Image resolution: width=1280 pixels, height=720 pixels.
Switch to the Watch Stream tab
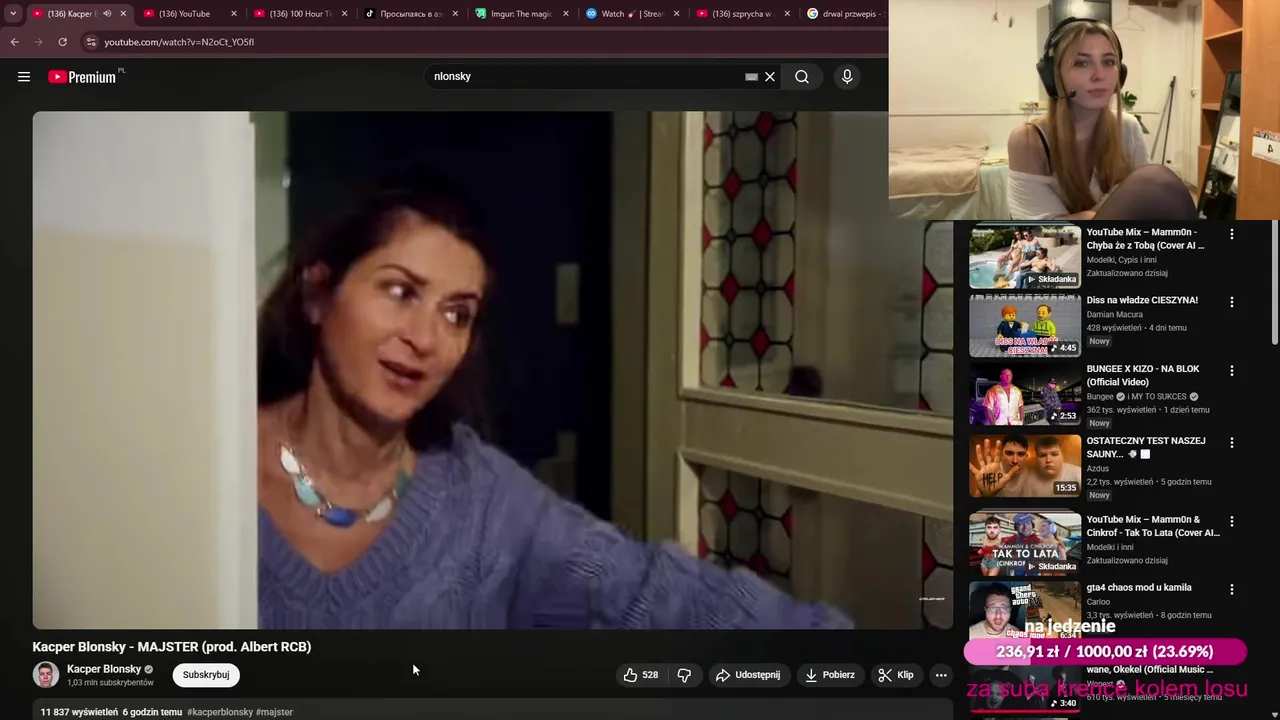(x=630, y=14)
